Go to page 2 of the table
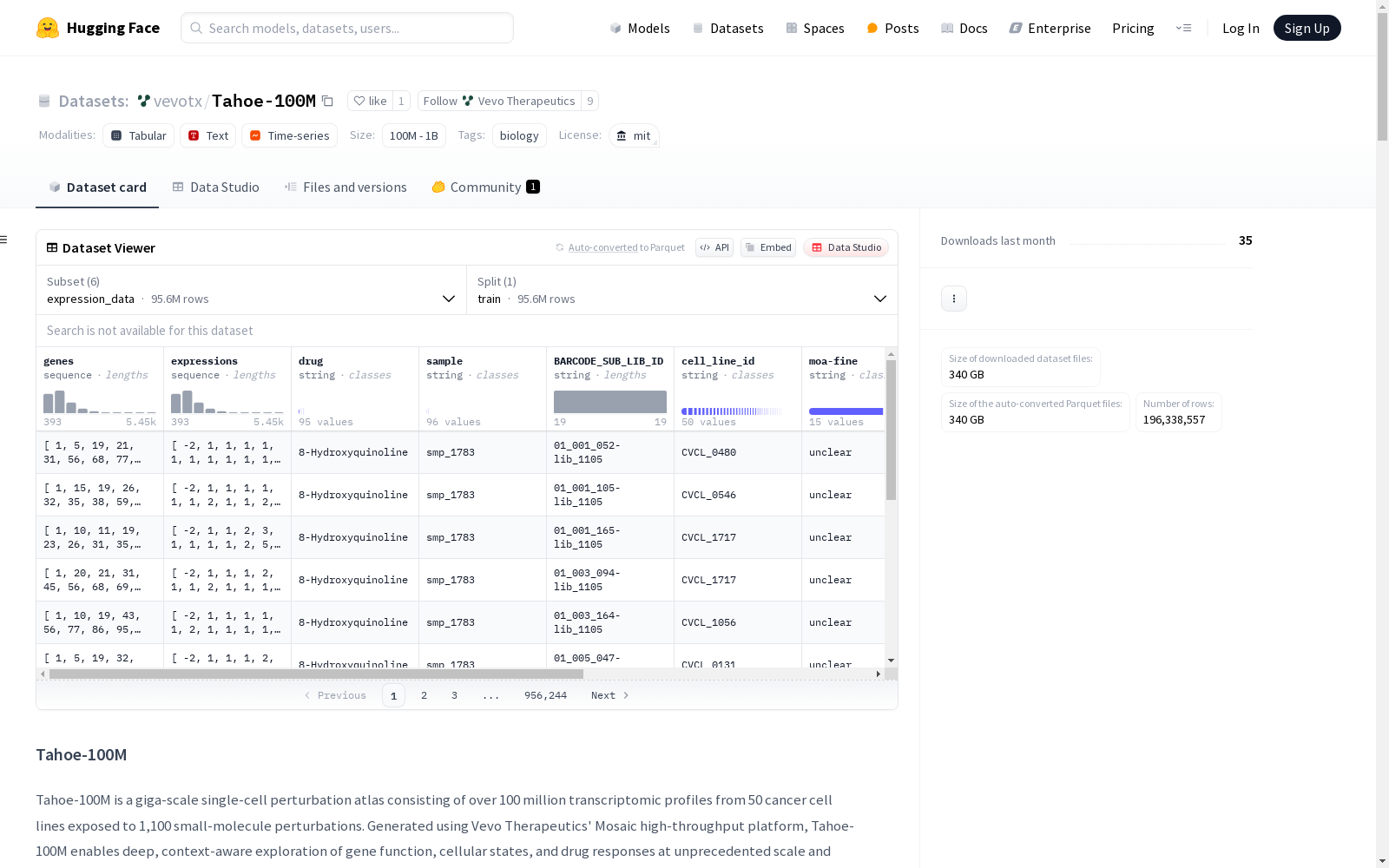The height and width of the screenshot is (868, 1389). (x=424, y=695)
